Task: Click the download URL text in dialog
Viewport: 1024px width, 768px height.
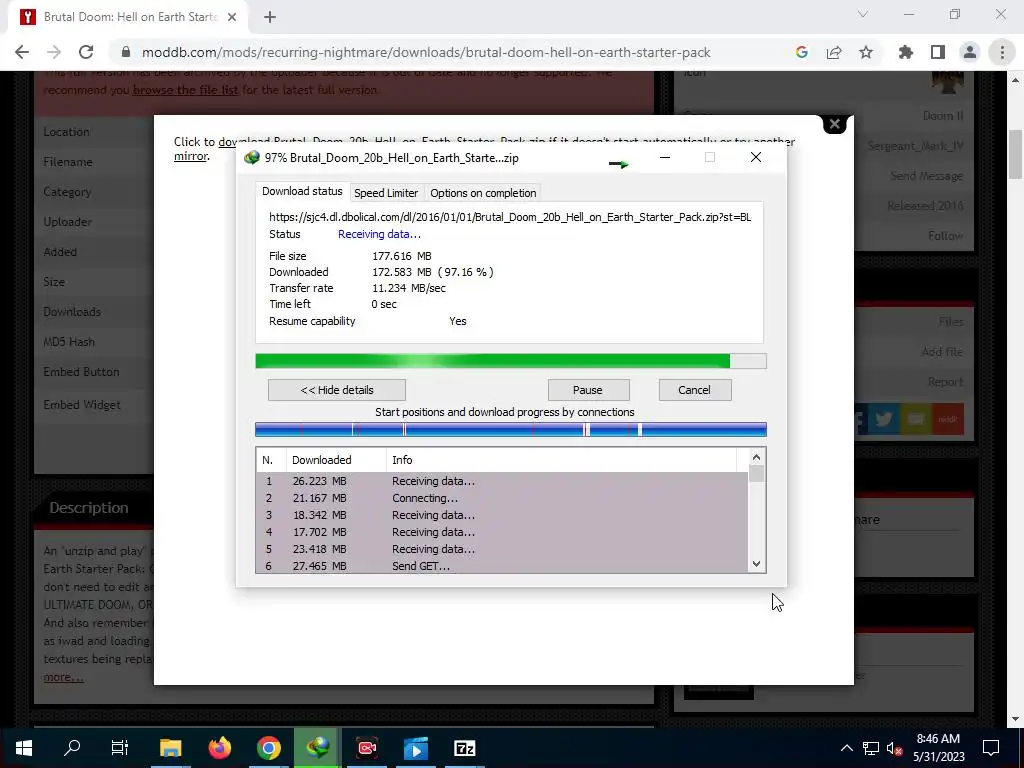Action: 510,217
